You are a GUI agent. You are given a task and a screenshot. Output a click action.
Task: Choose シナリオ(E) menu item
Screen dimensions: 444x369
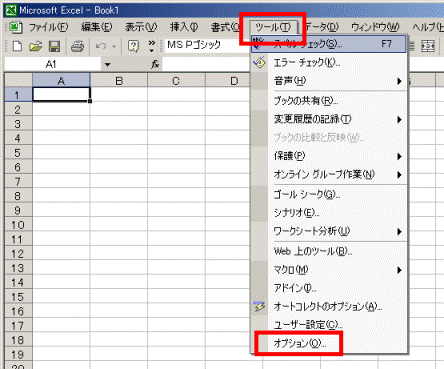(x=329, y=212)
